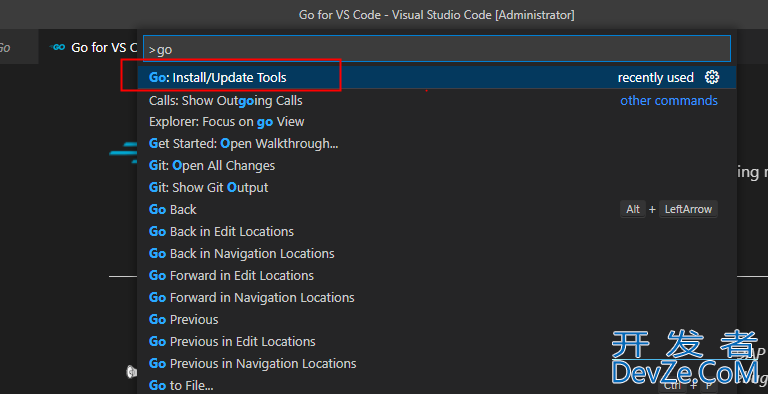768x394 pixels.
Task: Select the Go to File command
Action: [436, 385]
